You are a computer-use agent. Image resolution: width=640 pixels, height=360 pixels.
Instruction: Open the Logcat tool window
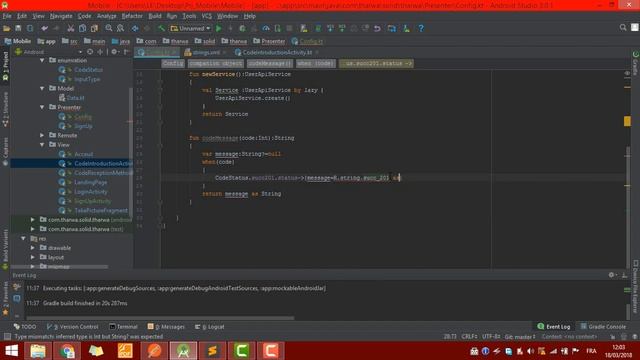pos(210,327)
